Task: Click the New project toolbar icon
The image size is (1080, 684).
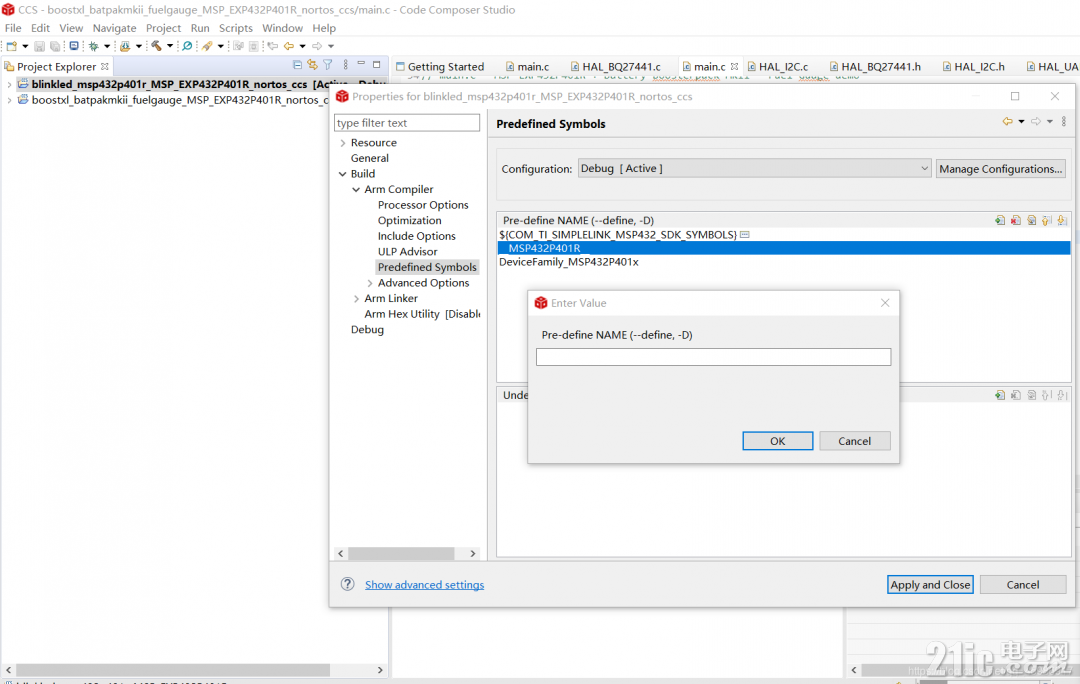Action: [x=11, y=46]
